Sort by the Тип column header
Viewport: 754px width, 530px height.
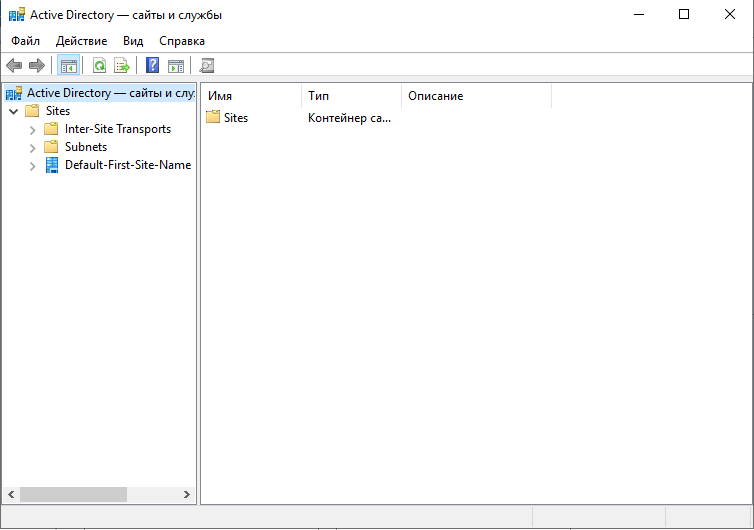click(352, 96)
